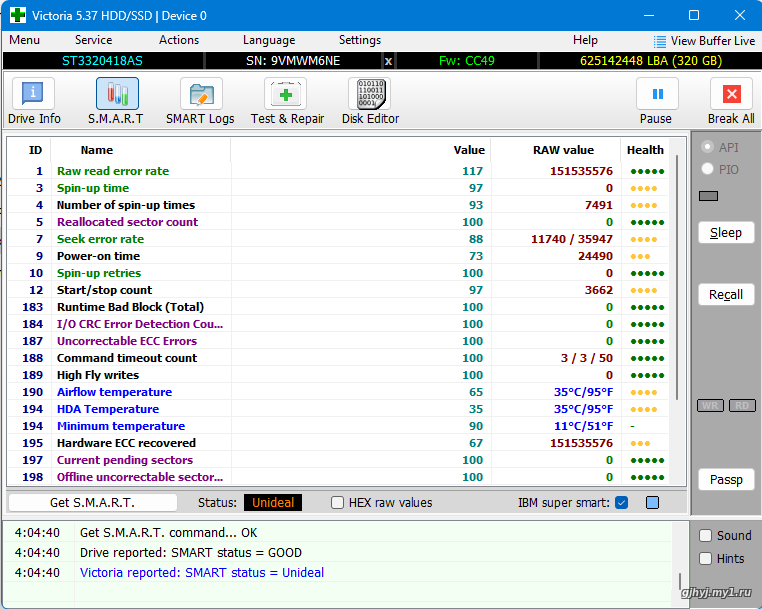Click the 625142448 LBA (320 GB) label
This screenshot has height=609, width=762.
click(651, 61)
